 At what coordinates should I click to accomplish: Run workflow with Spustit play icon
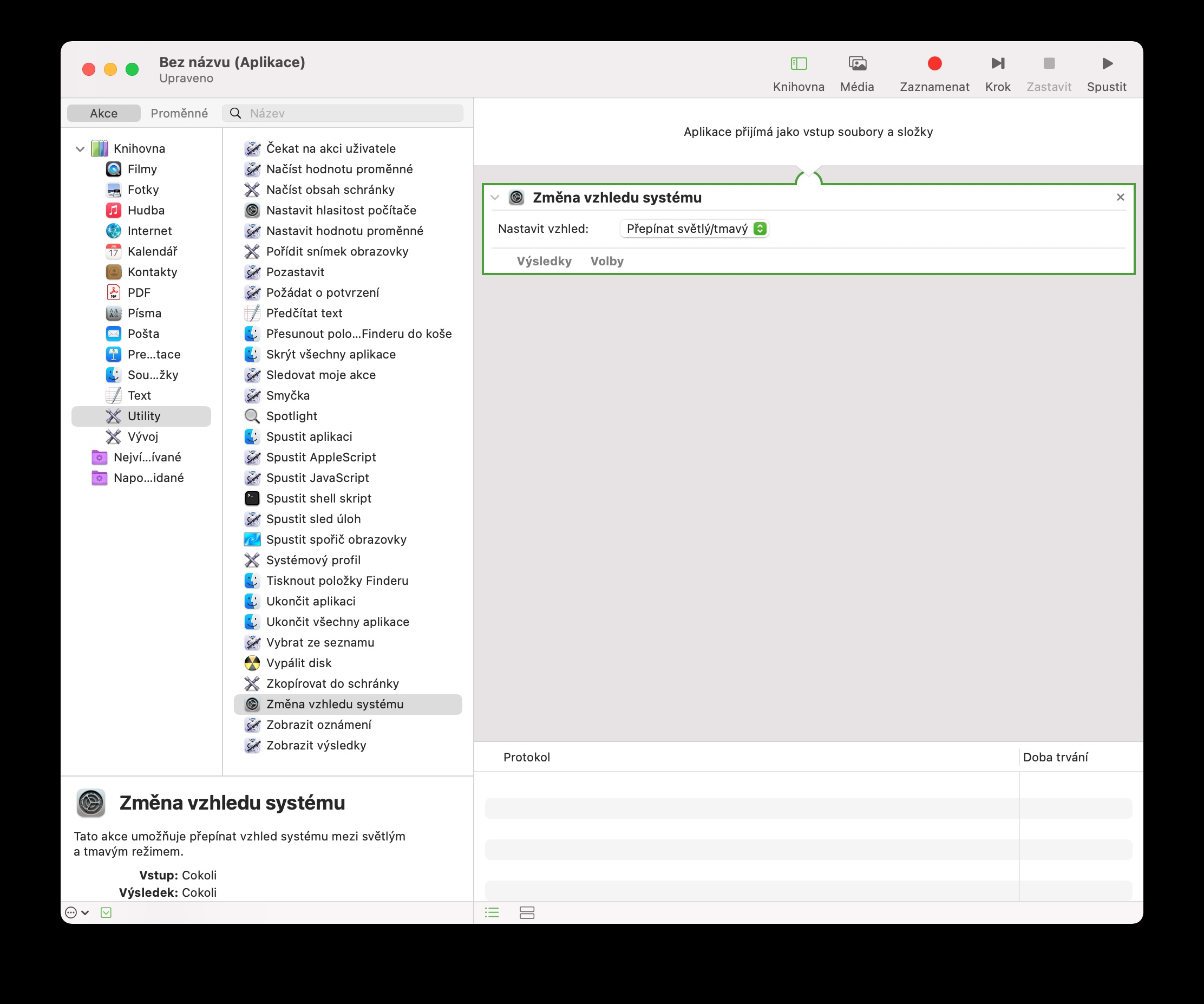coord(1107,63)
